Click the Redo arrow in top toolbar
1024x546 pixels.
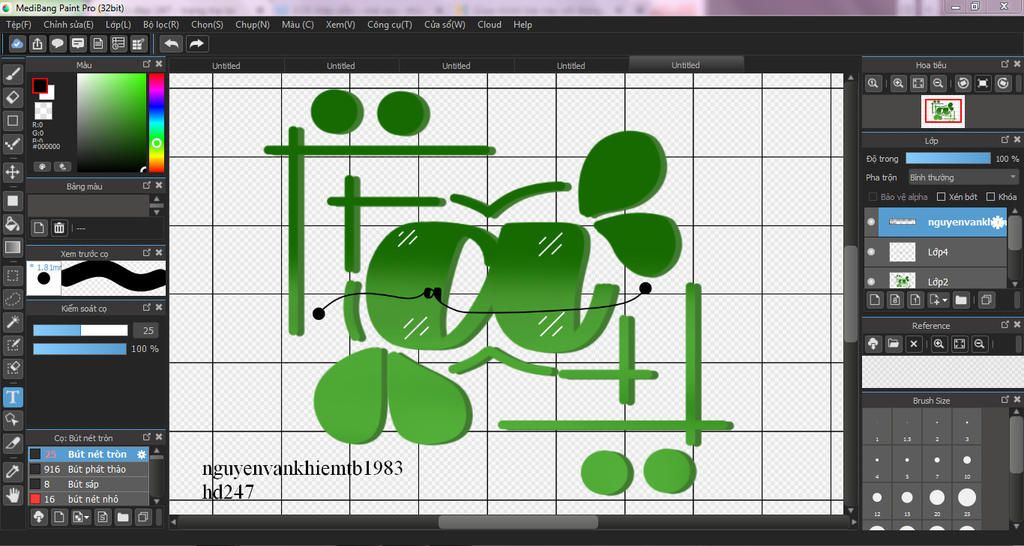click(x=196, y=44)
